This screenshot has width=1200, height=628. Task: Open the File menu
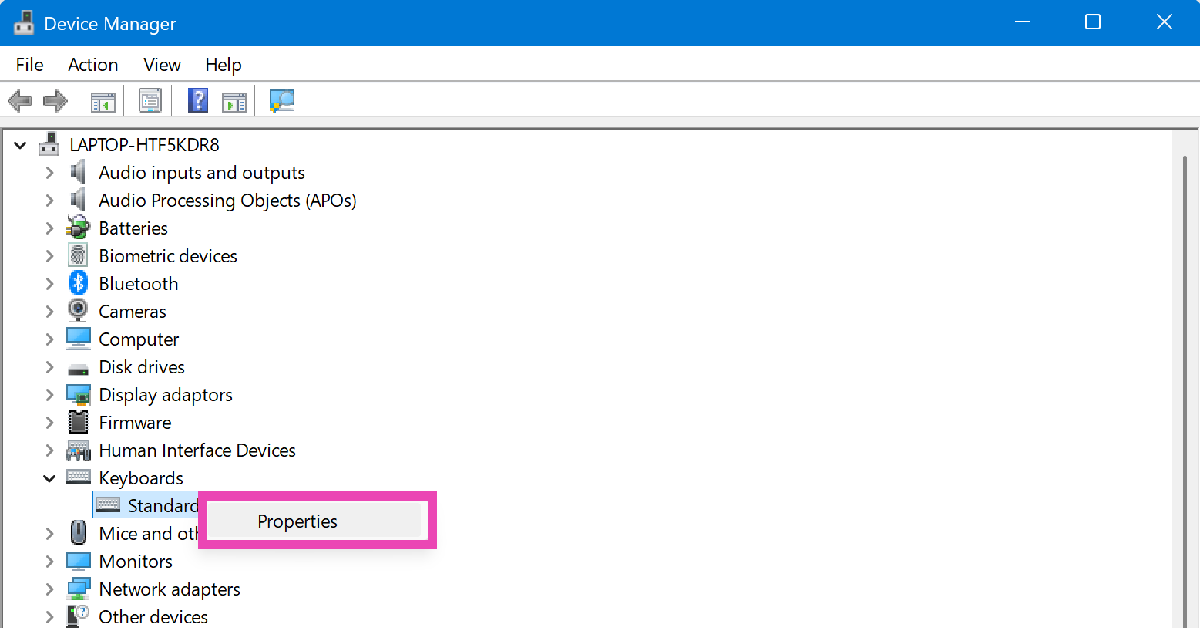pos(30,64)
